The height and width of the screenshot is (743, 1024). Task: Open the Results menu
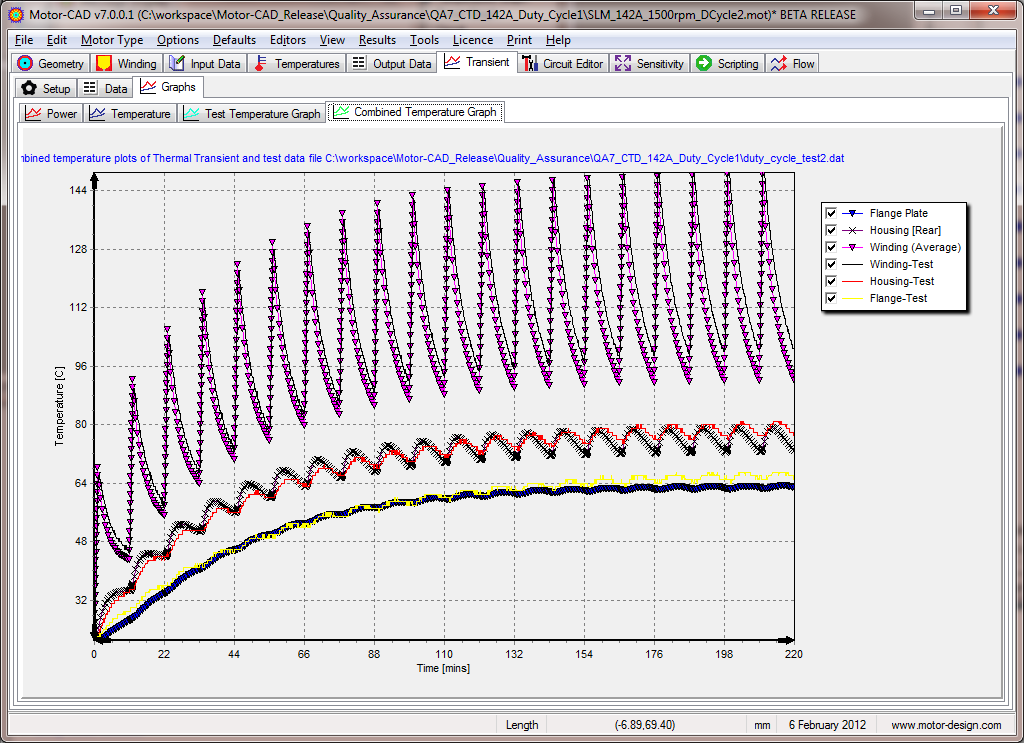[x=377, y=40]
